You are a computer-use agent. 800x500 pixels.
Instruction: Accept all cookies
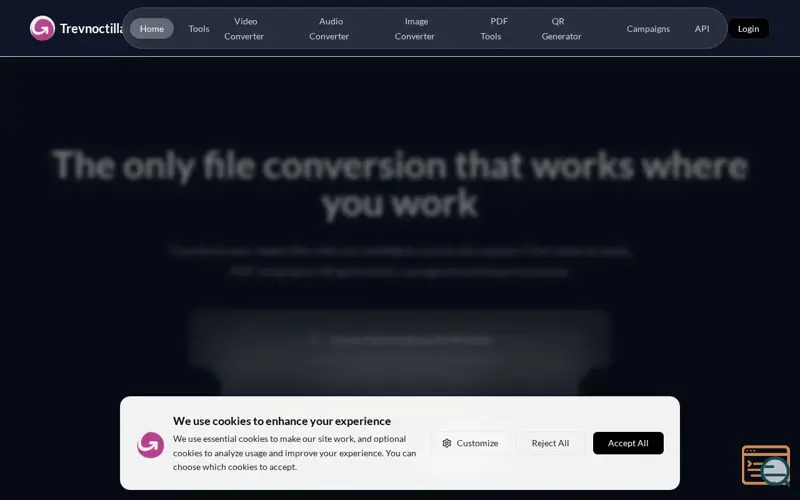point(628,443)
